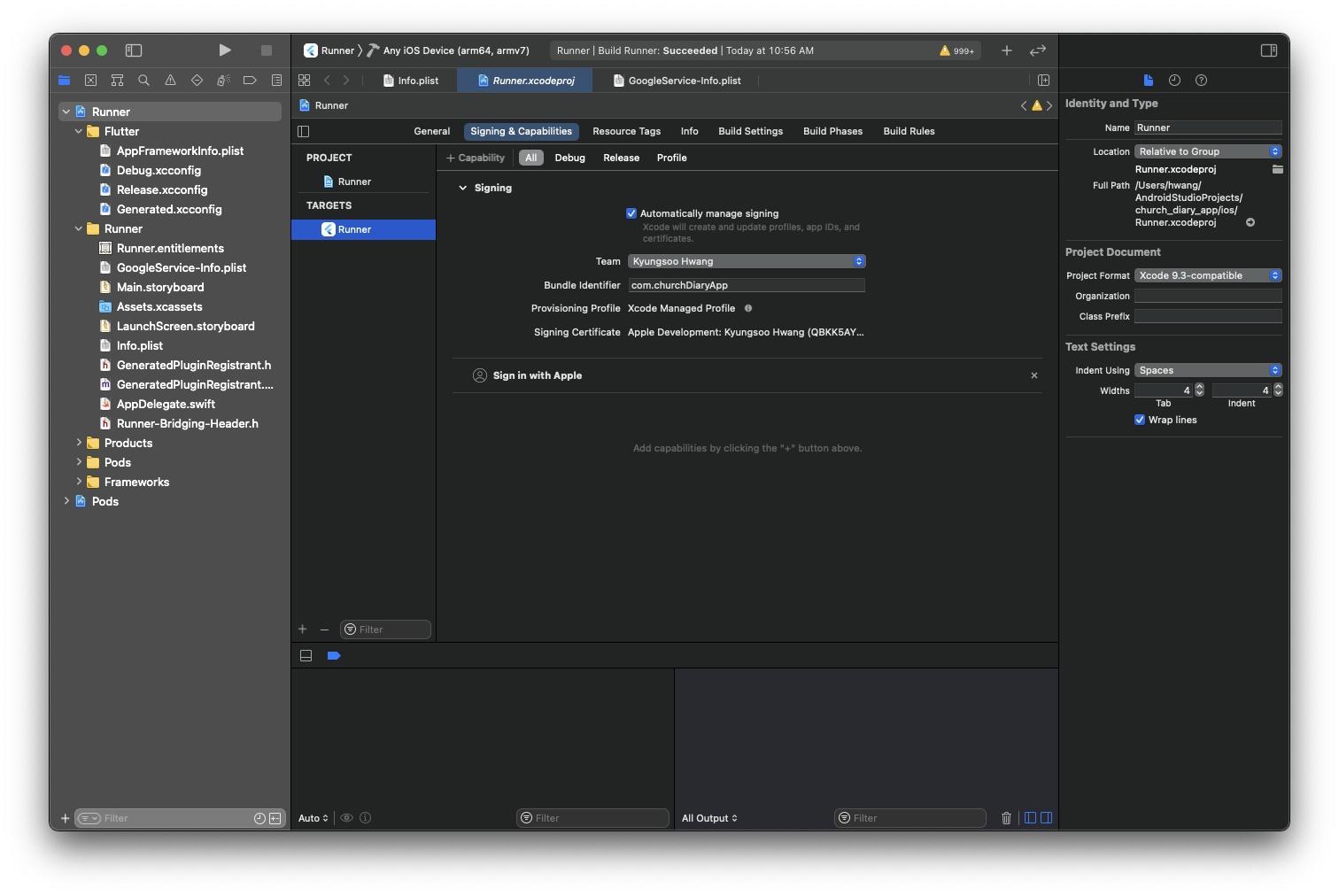Open the Location Relative to Group dropdown
The image size is (1339, 896).
[x=1208, y=151]
